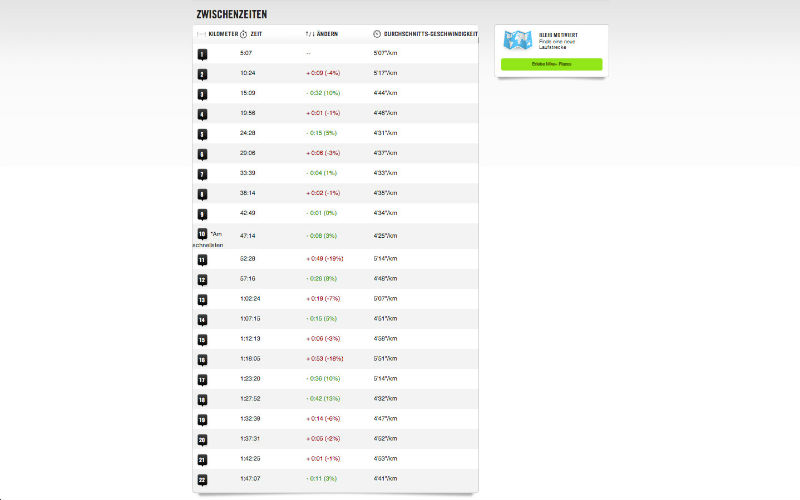The height and width of the screenshot is (500, 800).
Task: Click the 5:07 time in row 1
Action: 246,53
